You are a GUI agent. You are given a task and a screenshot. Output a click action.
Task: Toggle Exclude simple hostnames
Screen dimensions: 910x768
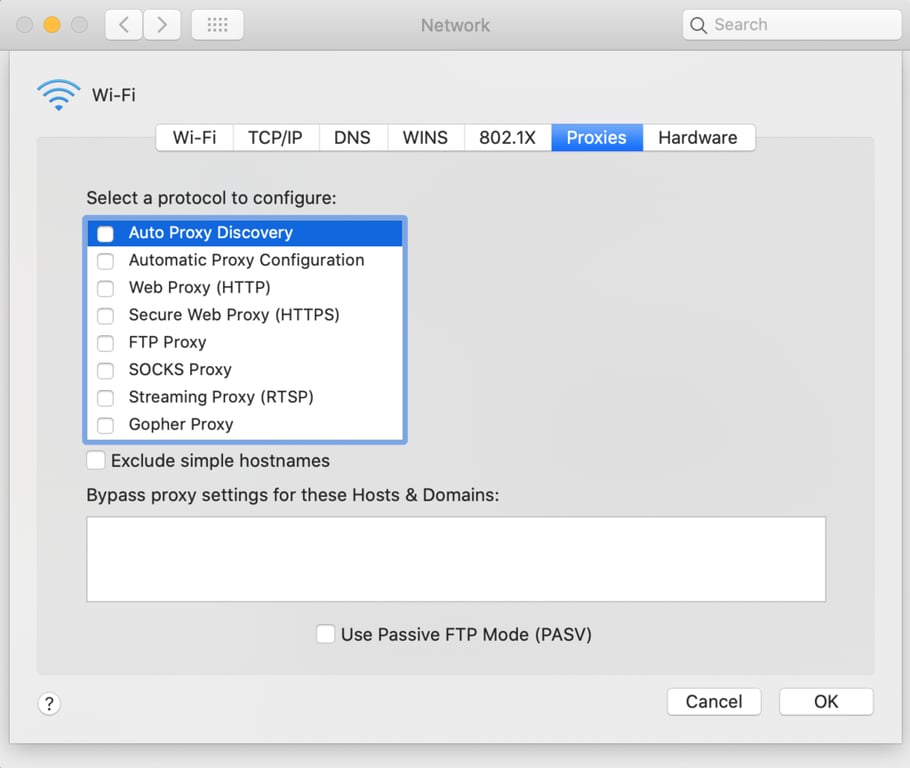click(x=95, y=460)
